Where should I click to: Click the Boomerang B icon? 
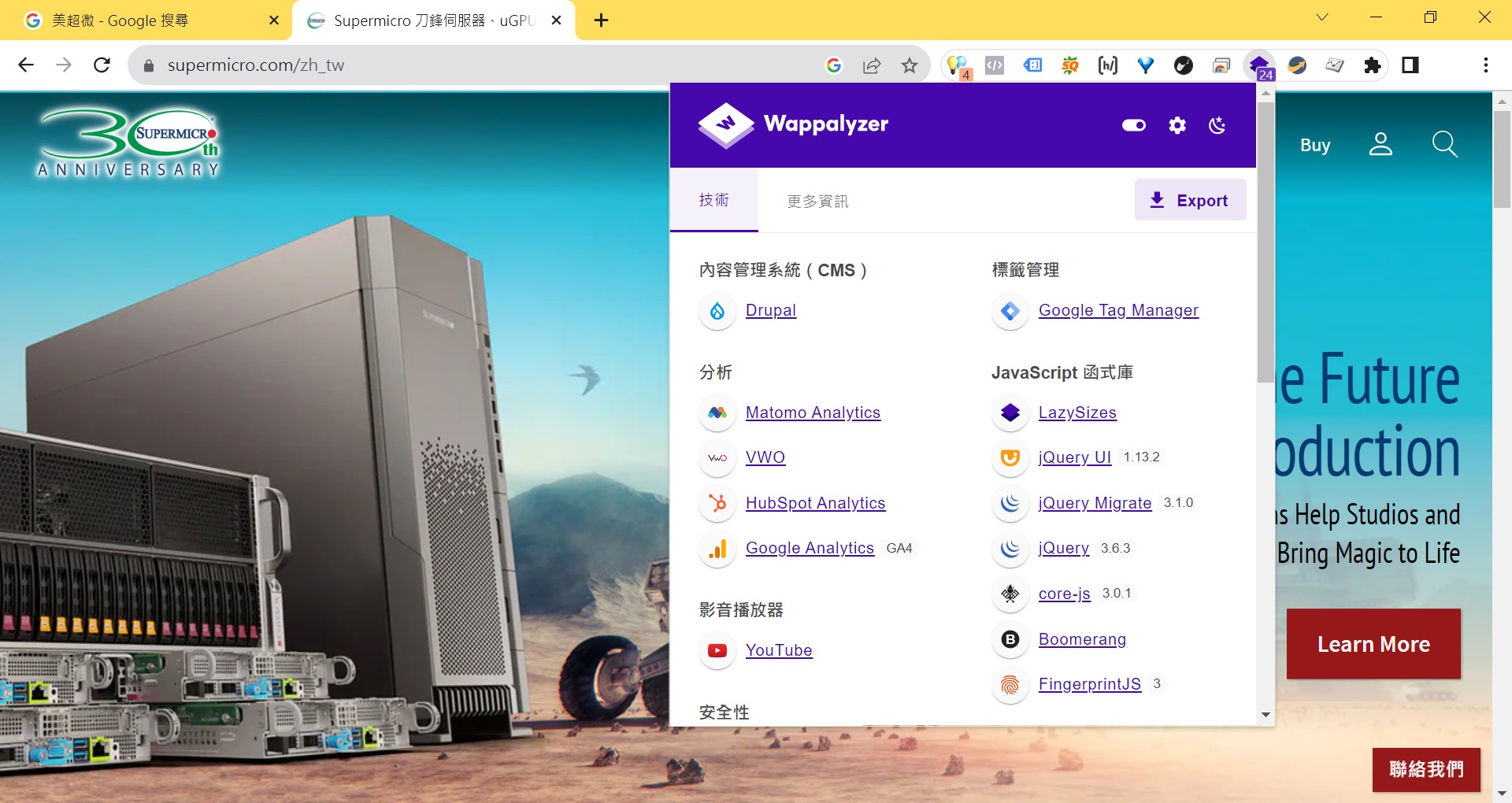[x=1010, y=639]
